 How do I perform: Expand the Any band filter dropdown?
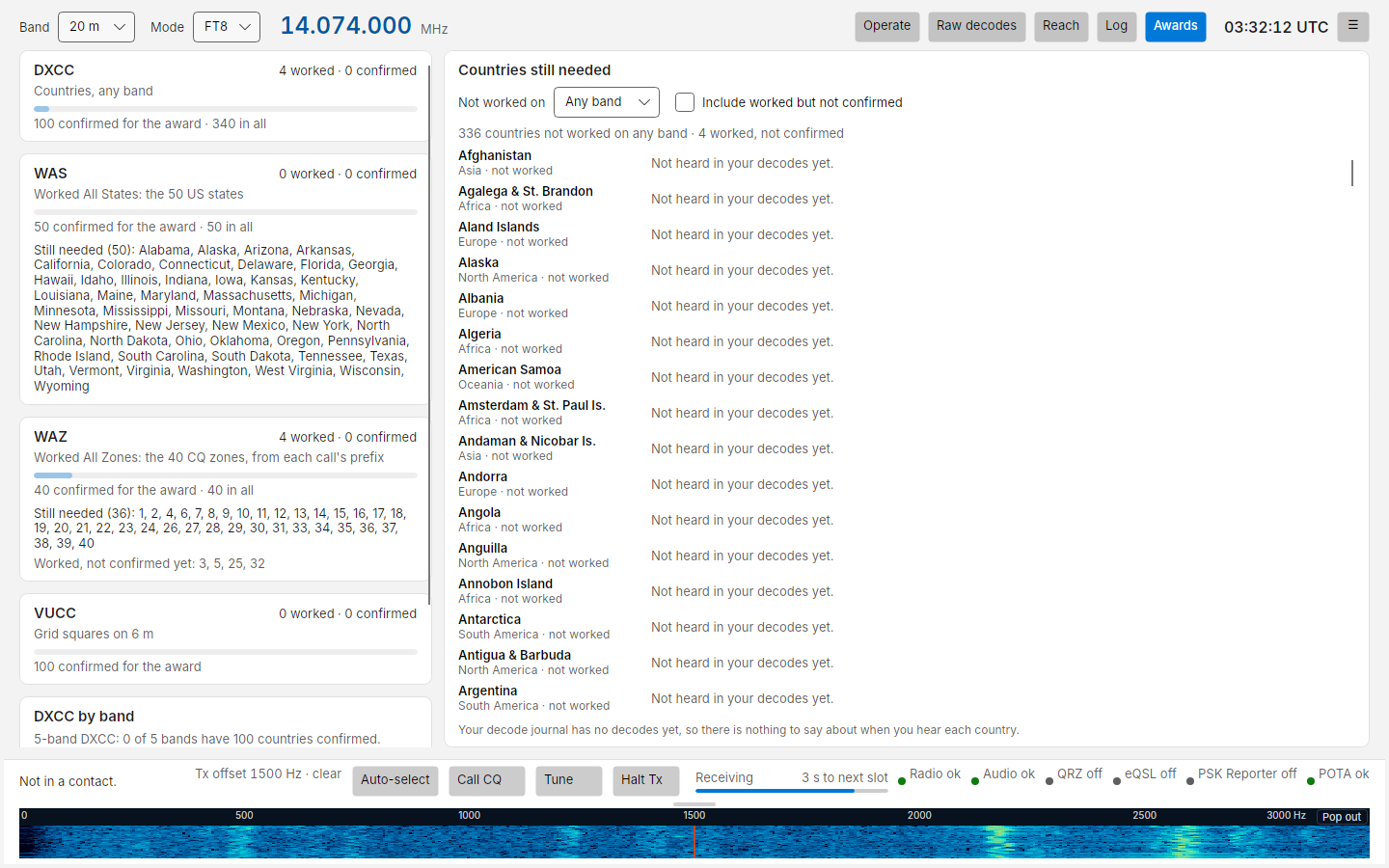pos(607,102)
